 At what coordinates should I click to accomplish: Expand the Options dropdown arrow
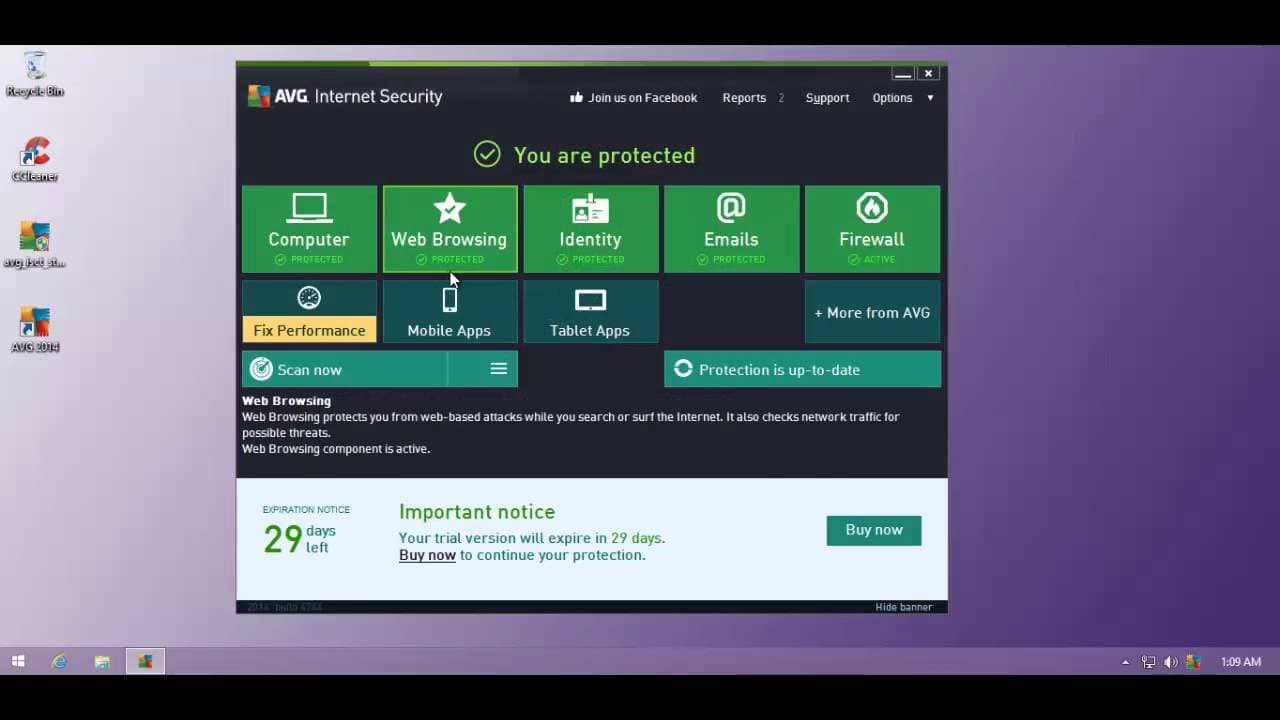[x=930, y=98]
